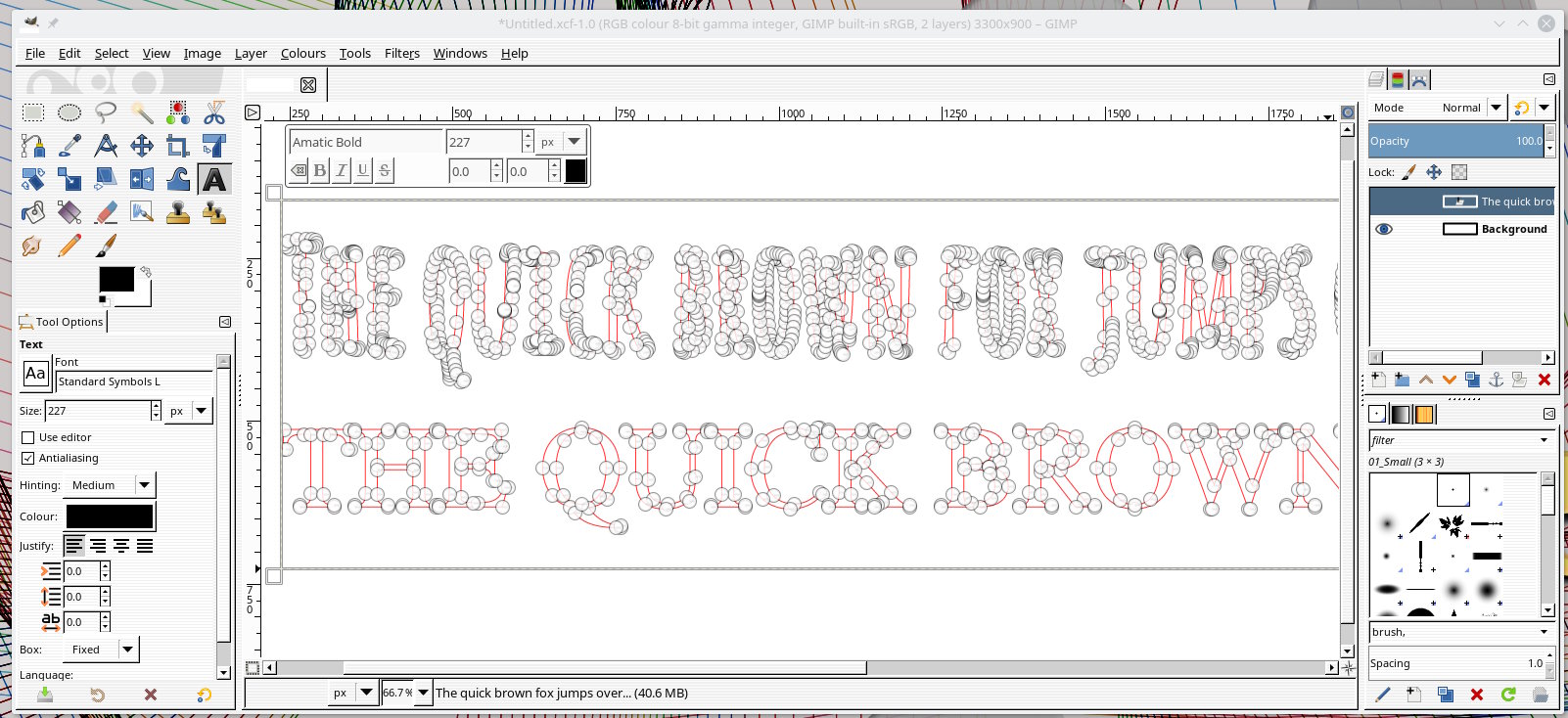Select the Ellipse Select tool
This screenshot has height=718, width=1568.
point(69,112)
